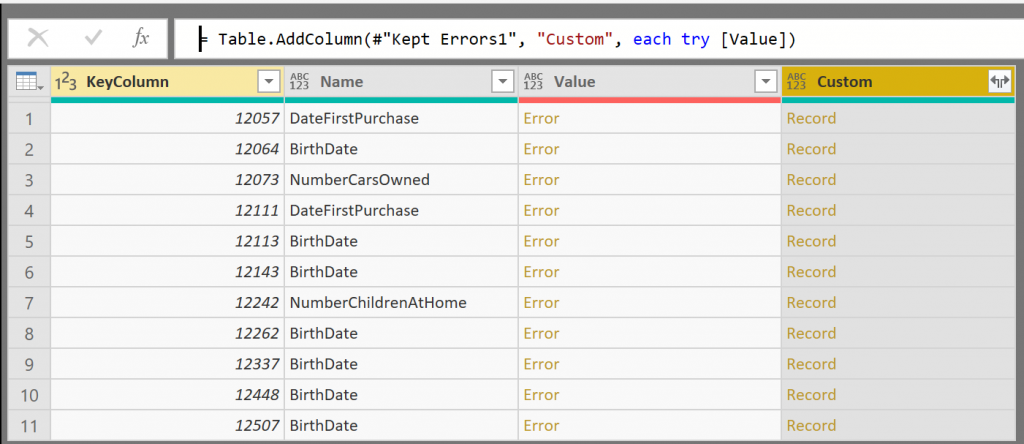1024x444 pixels.
Task: Click in the formula bar text field
Action: point(600,38)
